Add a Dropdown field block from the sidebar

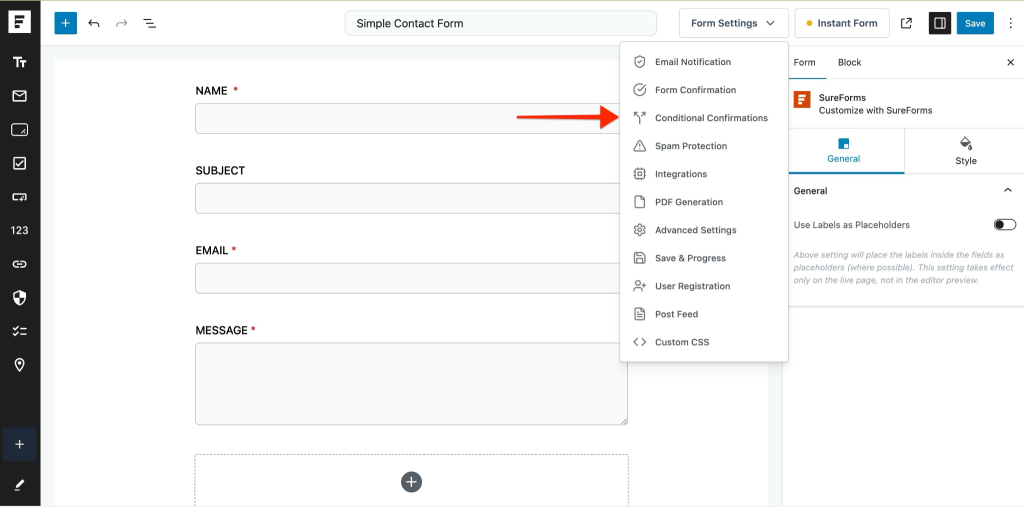pos(20,197)
